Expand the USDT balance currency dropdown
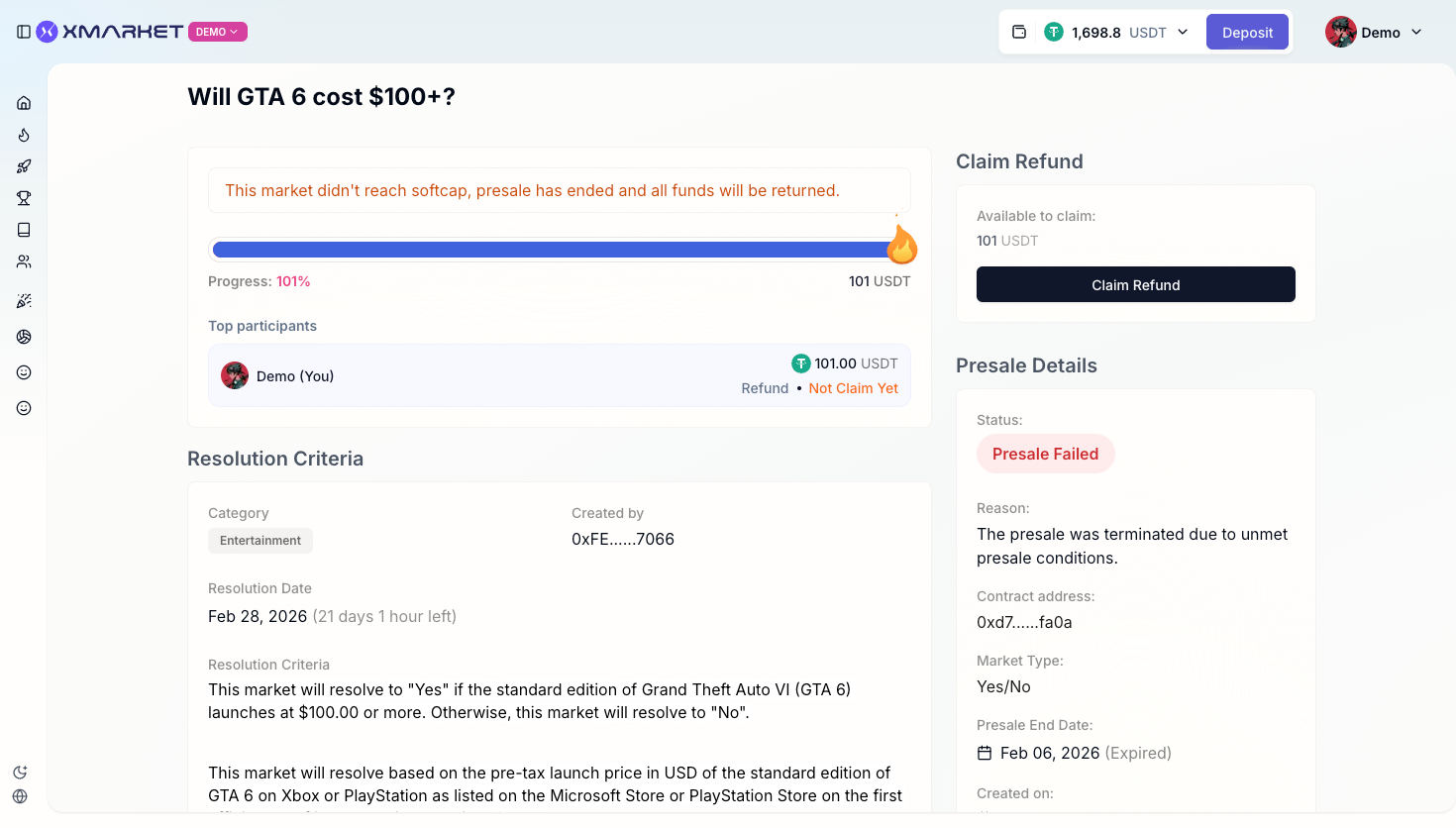Image resolution: width=1456 pixels, height=828 pixels. [x=1183, y=32]
